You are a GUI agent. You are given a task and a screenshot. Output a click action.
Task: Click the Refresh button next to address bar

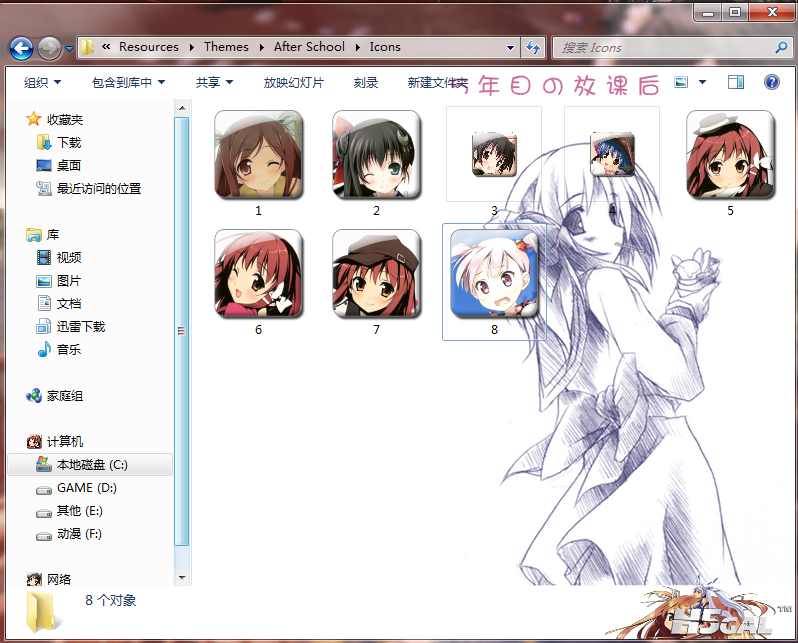click(533, 47)
